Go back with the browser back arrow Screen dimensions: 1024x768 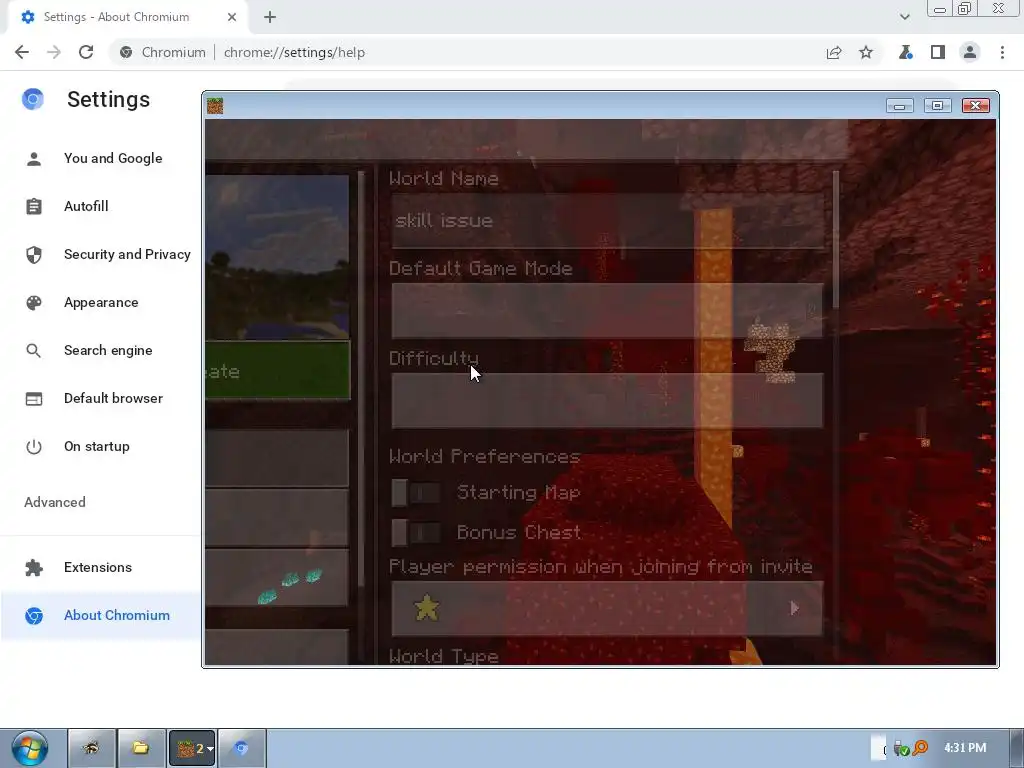pyautogui.click(x=22, y=52)
